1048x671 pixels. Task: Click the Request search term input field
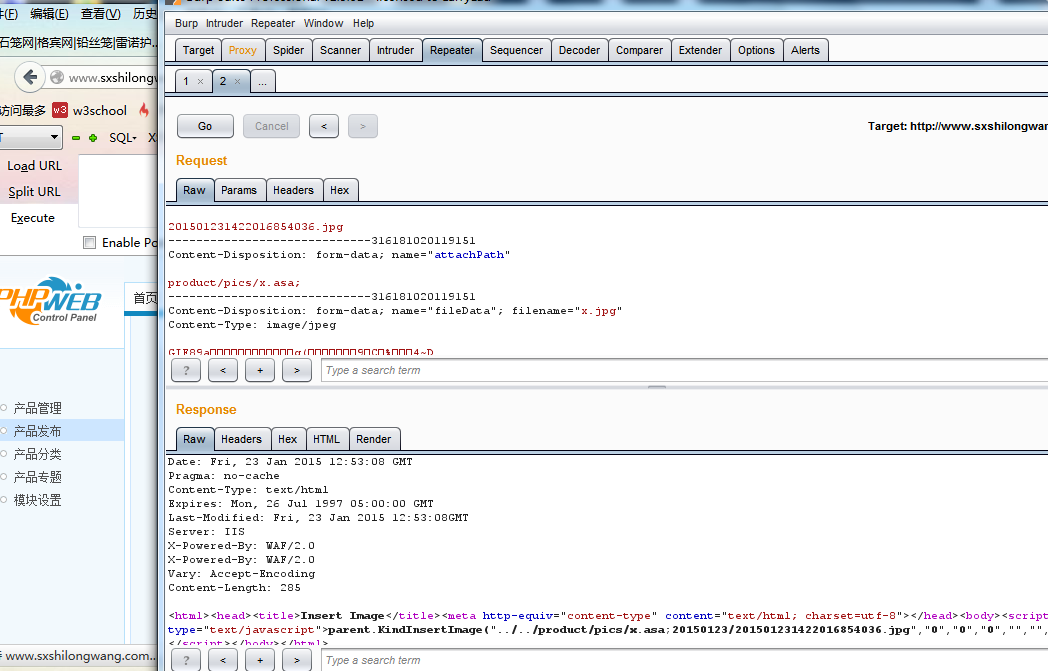684,370
